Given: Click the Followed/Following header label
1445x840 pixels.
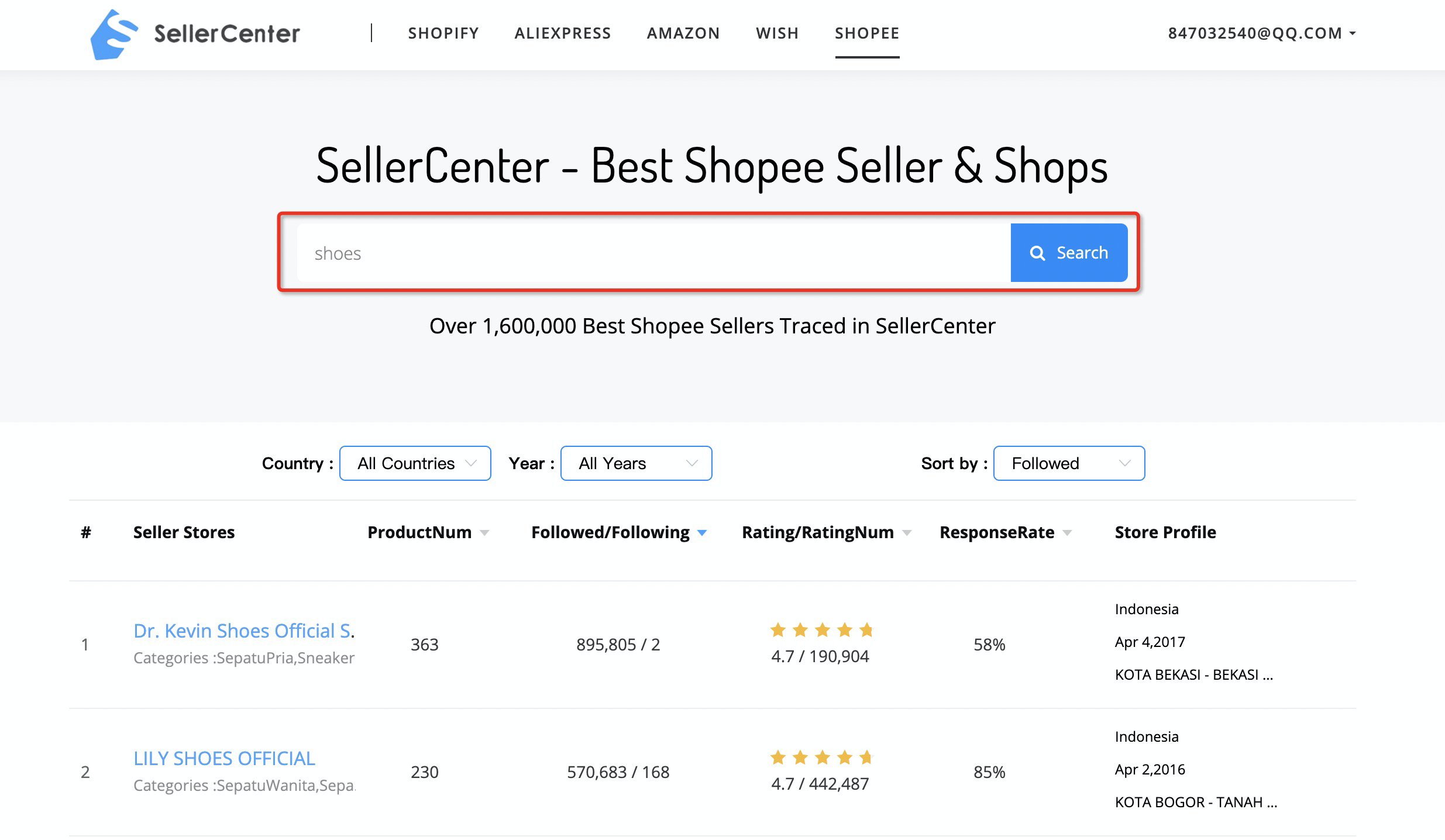Looking at the screenshot, I should click(x=610, y=532).
